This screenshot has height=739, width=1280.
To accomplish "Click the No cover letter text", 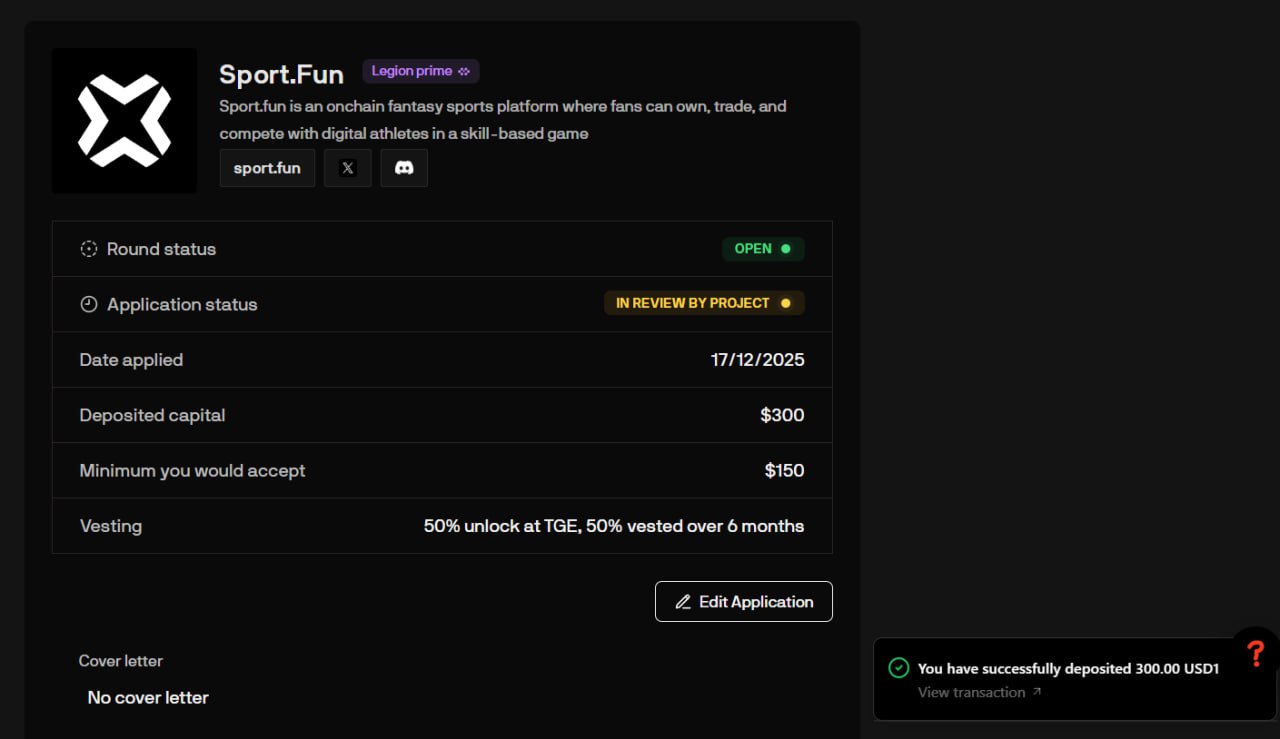I will 148,698.
